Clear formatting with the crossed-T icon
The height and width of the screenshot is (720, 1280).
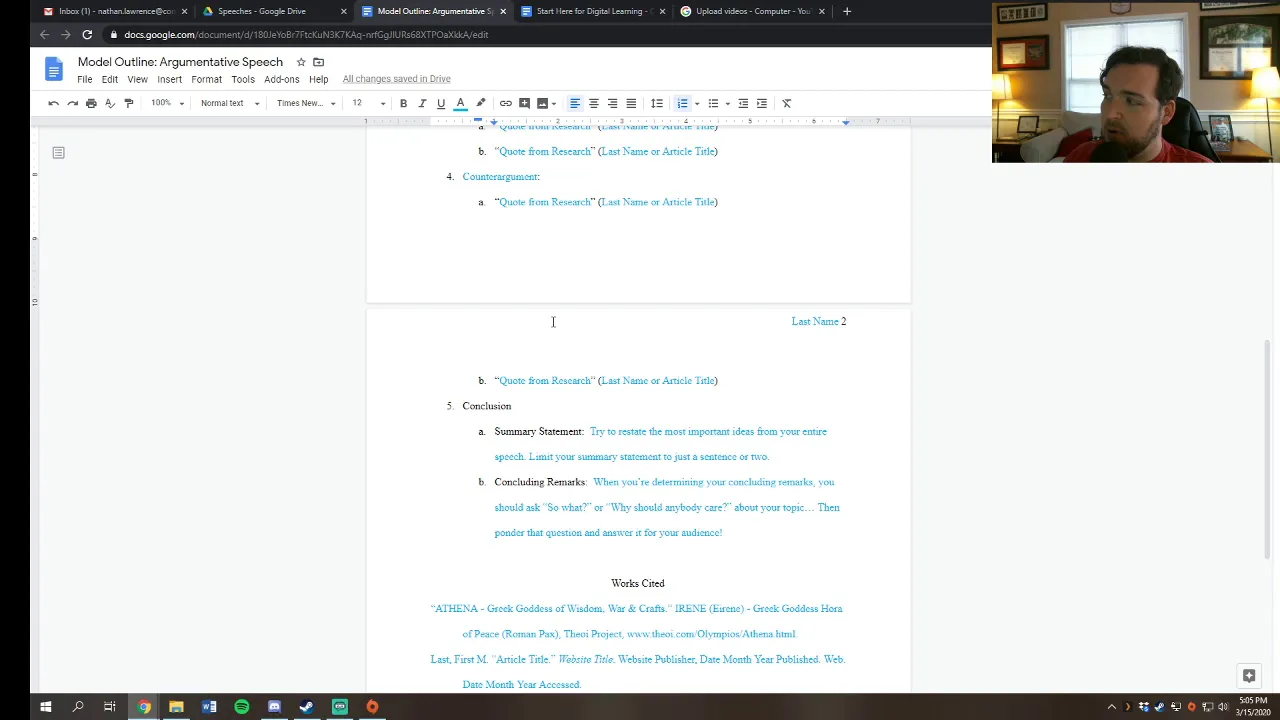787,103
